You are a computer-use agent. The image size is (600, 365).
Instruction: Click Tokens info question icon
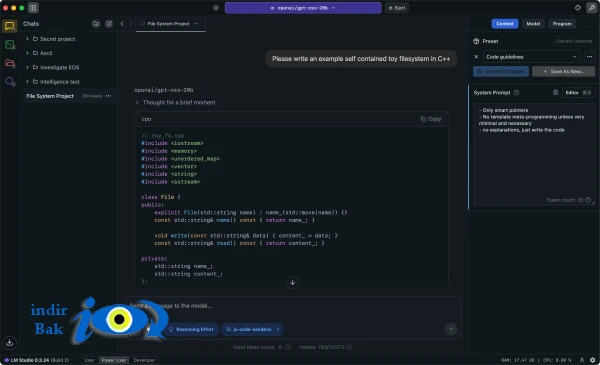349,347
